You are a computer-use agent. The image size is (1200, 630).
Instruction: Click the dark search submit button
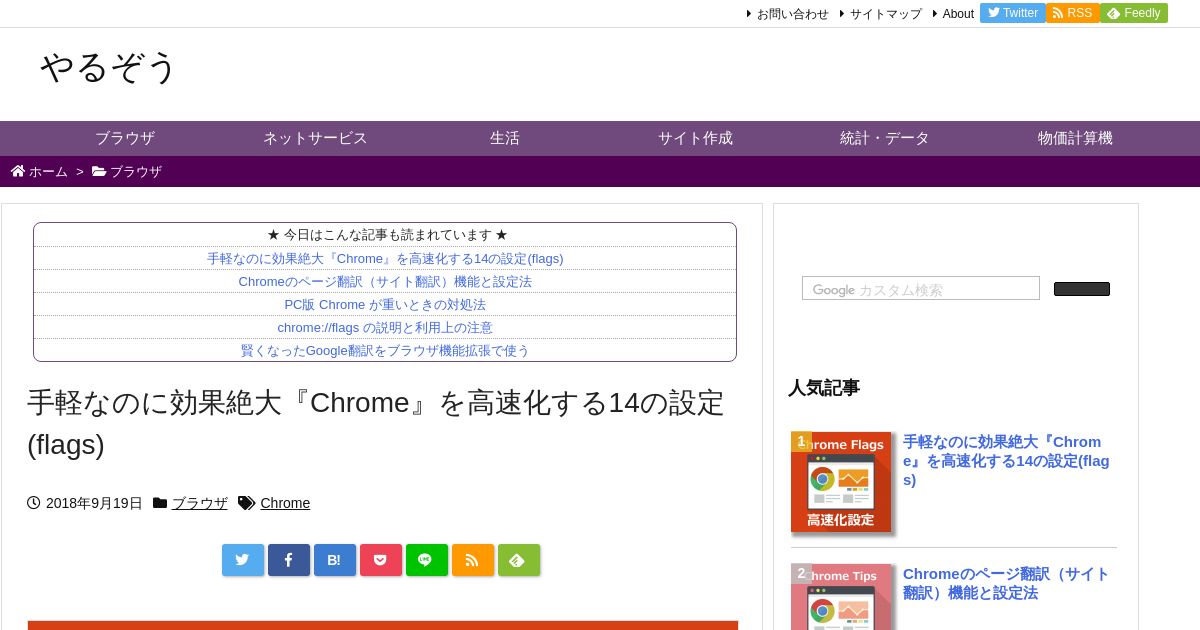[1082, 289]
